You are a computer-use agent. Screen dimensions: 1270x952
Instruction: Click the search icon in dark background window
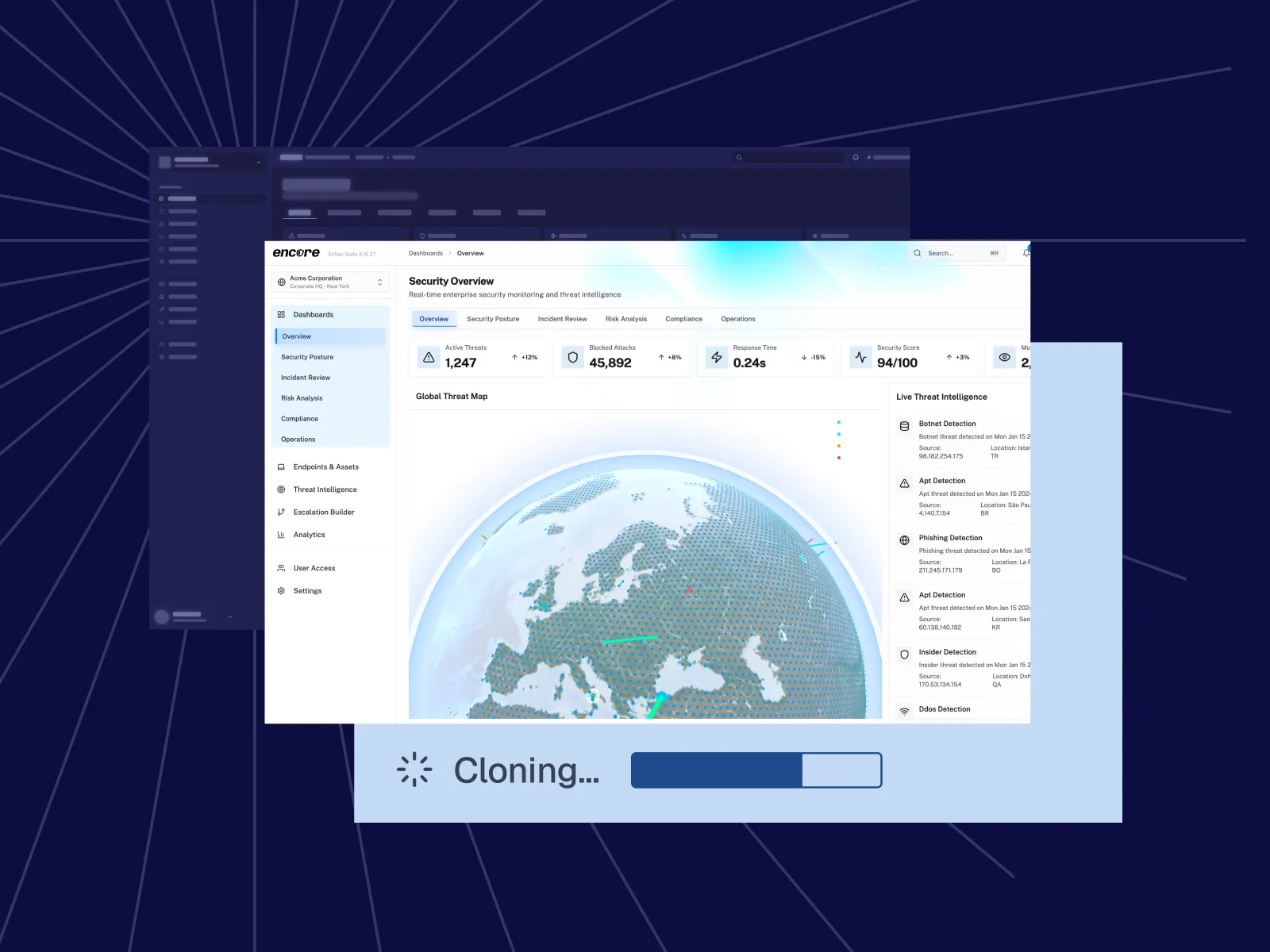click(x=739, y=157)
